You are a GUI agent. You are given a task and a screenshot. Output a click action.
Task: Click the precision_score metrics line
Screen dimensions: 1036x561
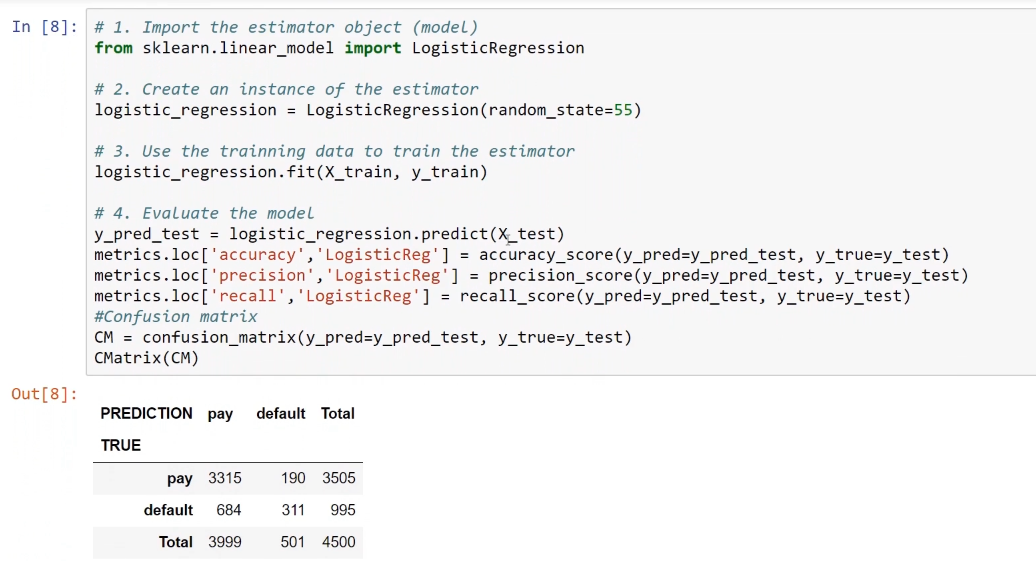[531, 275]
